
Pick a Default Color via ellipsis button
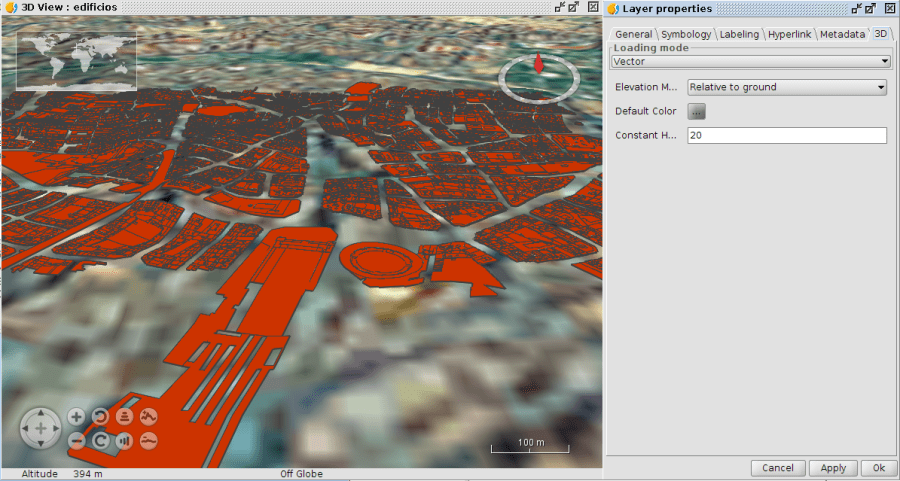[x=697, y=111]
